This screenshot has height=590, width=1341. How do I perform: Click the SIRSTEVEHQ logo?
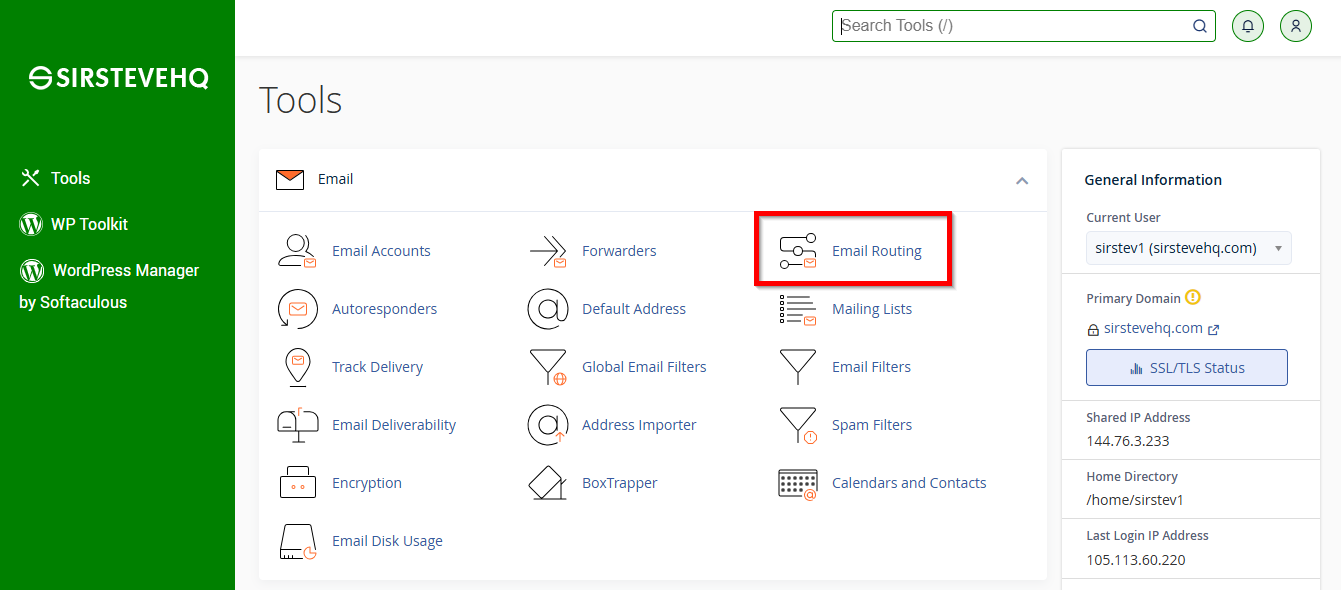point(118,79)
